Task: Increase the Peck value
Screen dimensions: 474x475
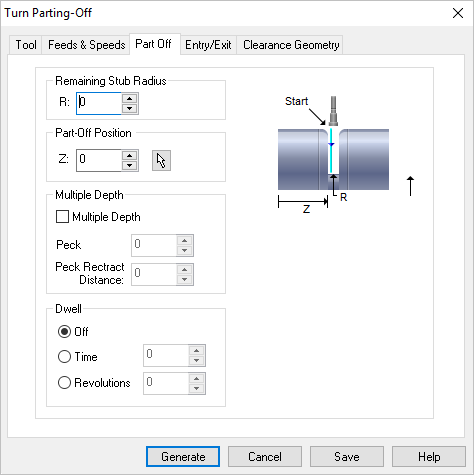Action: tap(185, 240)
